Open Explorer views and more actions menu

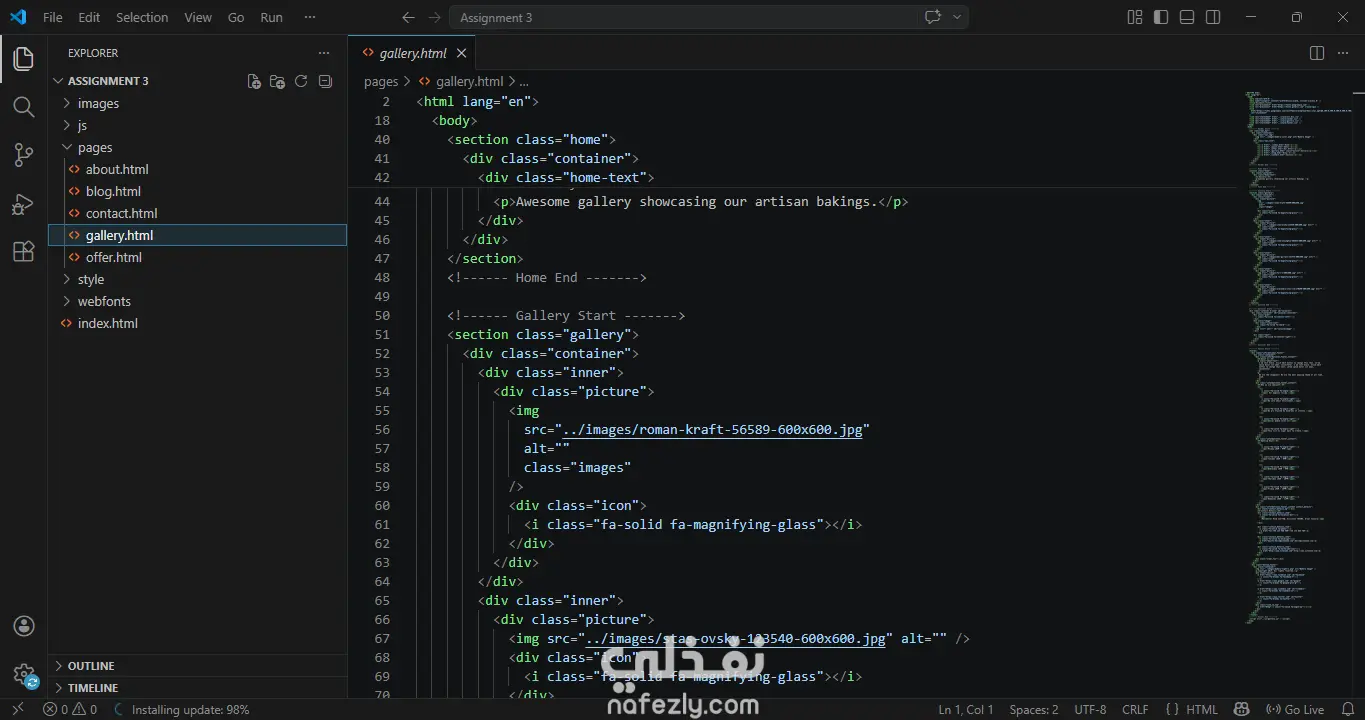coord(323,53)
